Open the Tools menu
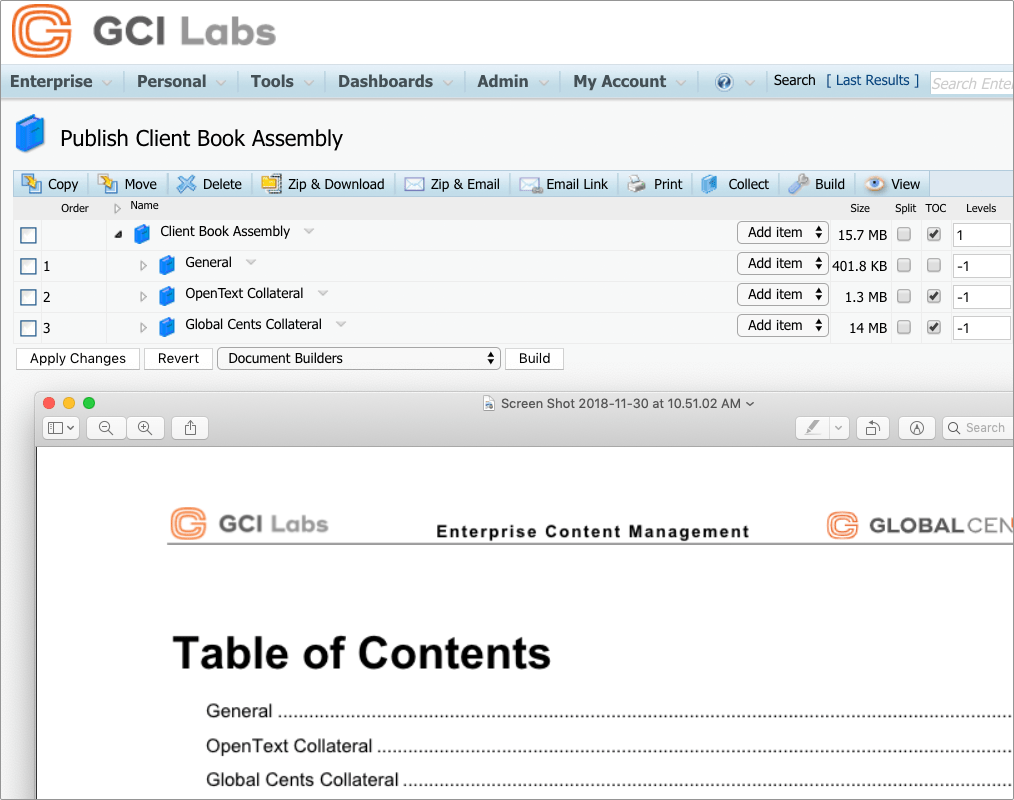 click(283, 81)
